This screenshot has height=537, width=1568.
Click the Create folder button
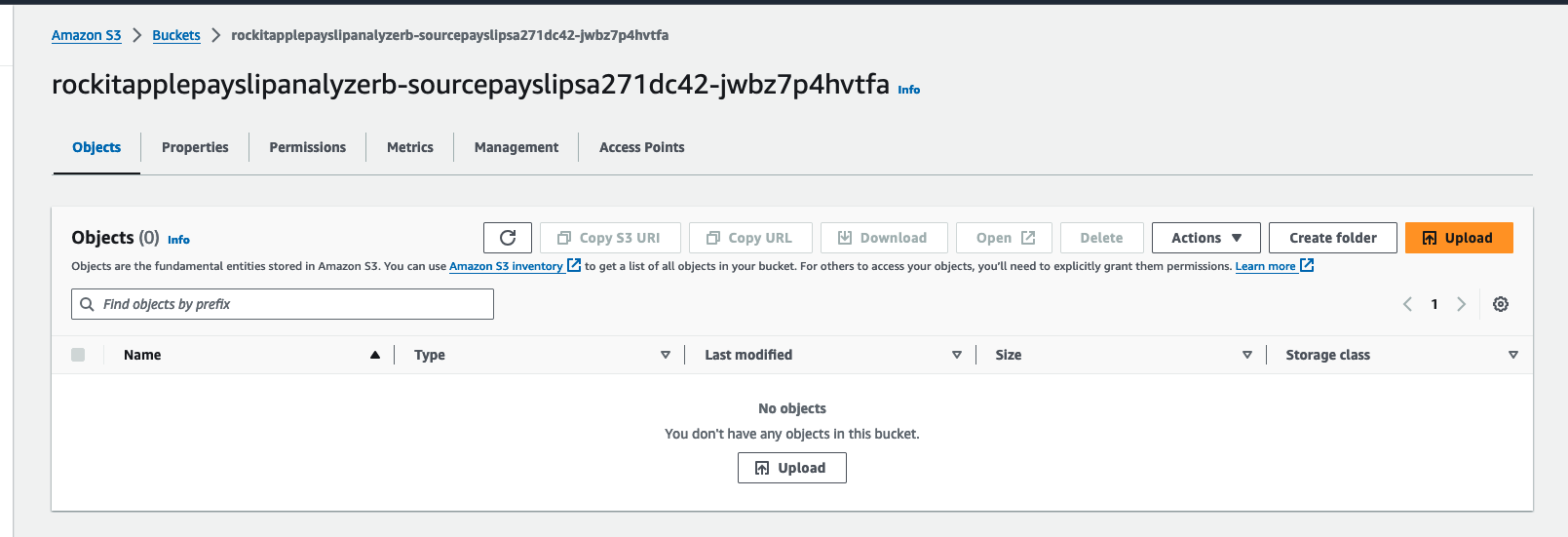point(1333,238)
